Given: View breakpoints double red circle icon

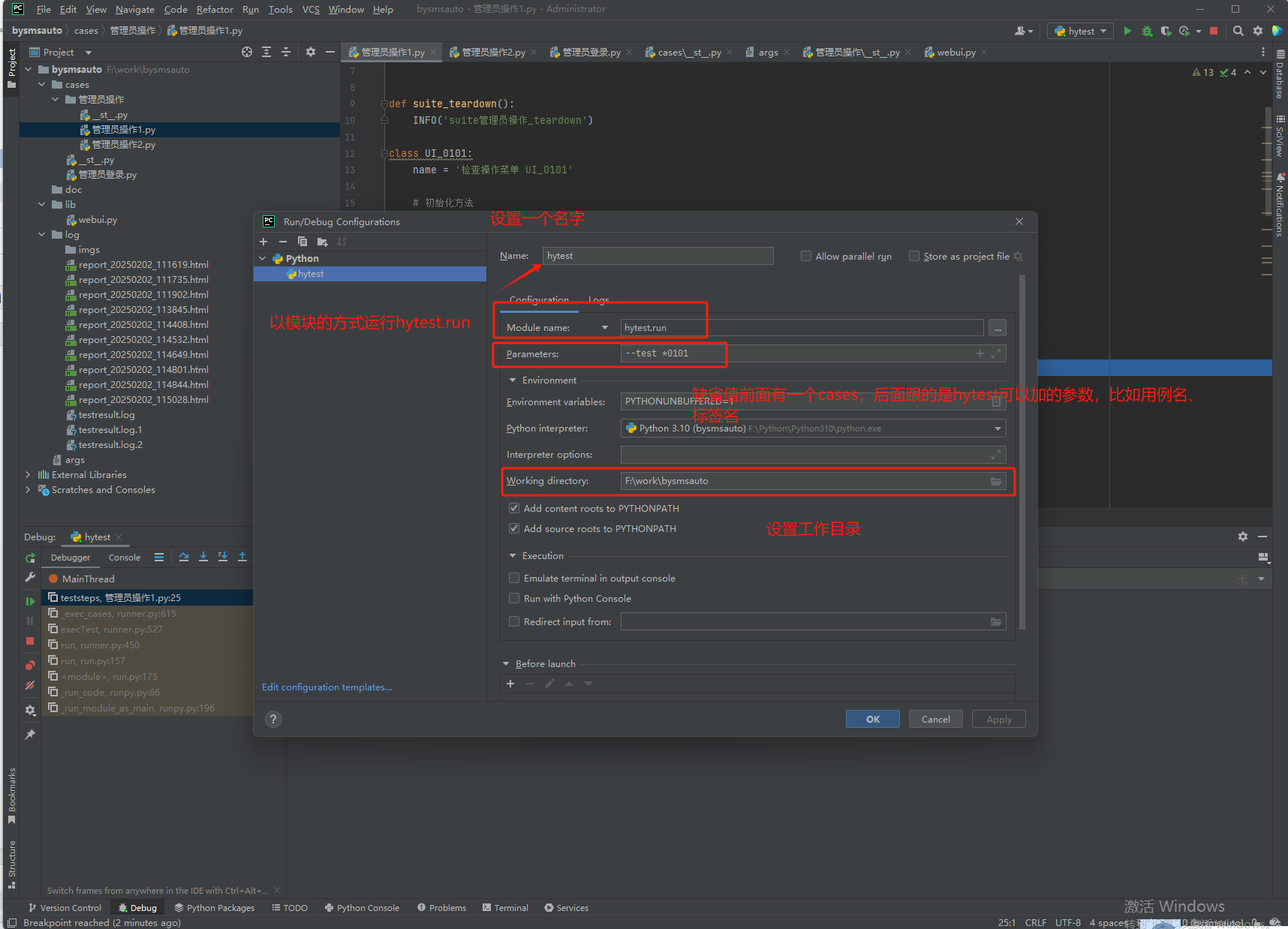Looking at the screenshot, I should tap(30, 665).
